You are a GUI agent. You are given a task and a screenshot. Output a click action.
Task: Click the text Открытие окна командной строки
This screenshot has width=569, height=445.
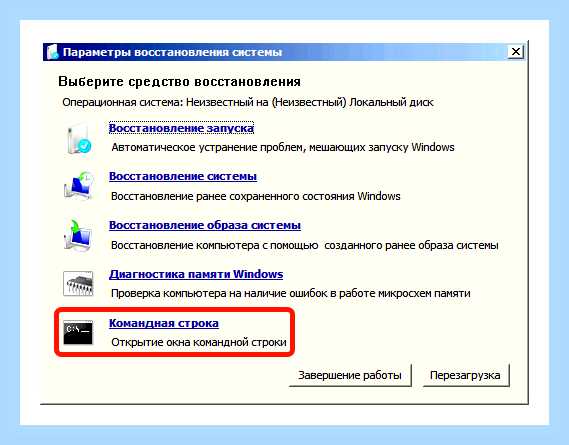pyautogui.click(x=199, y=342)
